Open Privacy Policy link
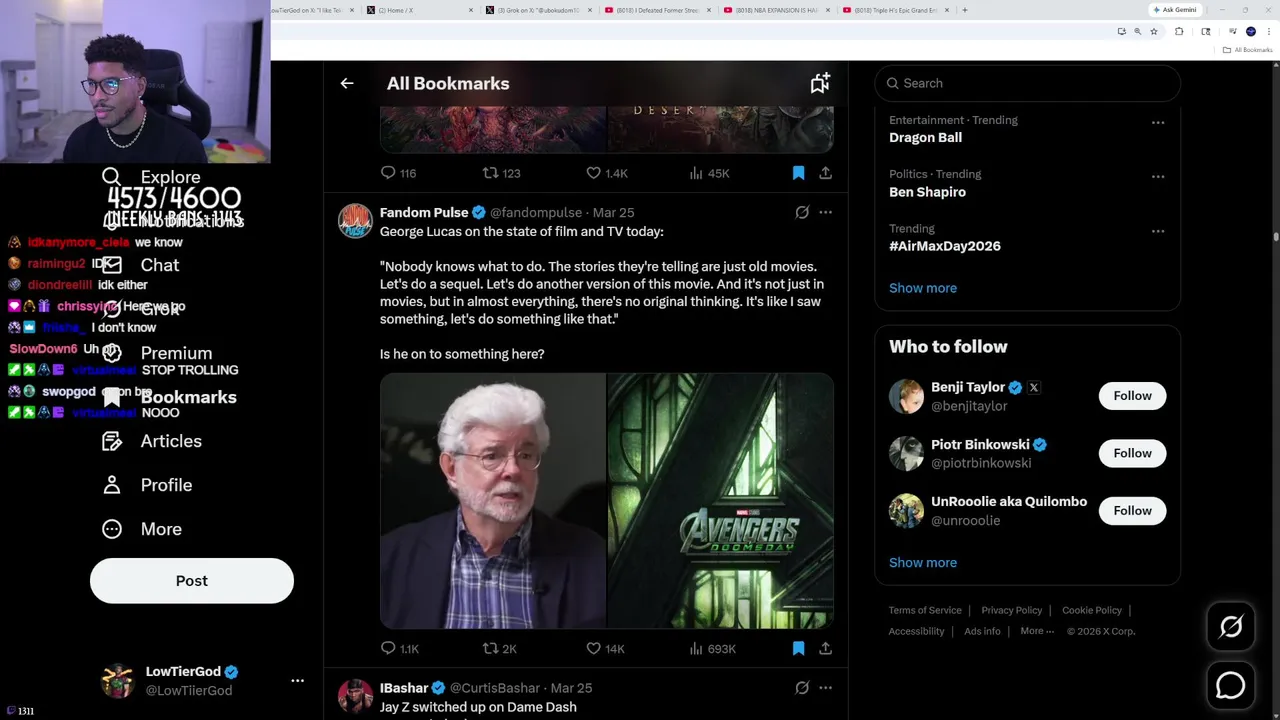 (x=1012, y=610)
